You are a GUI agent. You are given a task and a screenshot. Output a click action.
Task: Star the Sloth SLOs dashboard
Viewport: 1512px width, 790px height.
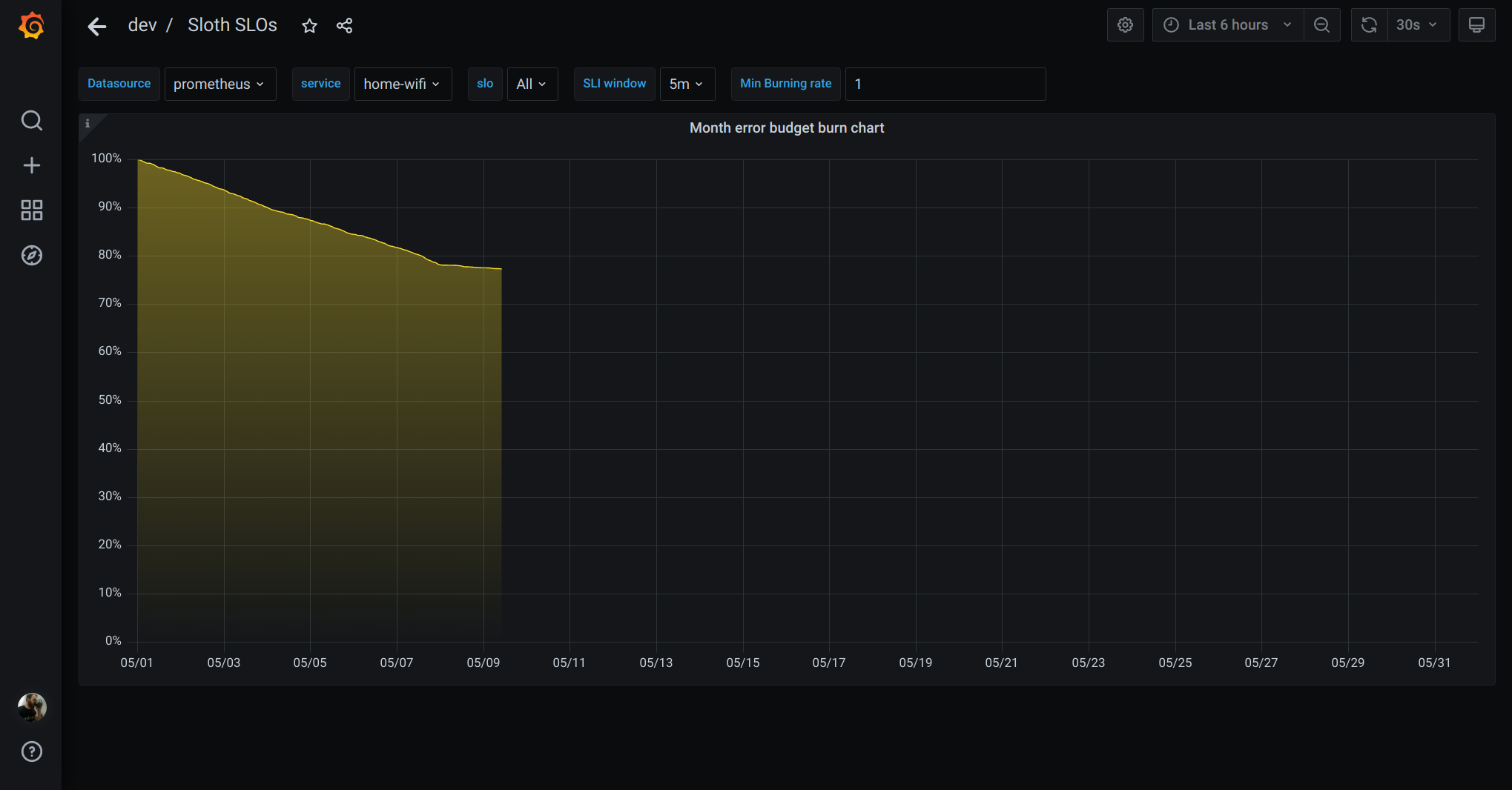pyautogui.click(x=309, y=26)
